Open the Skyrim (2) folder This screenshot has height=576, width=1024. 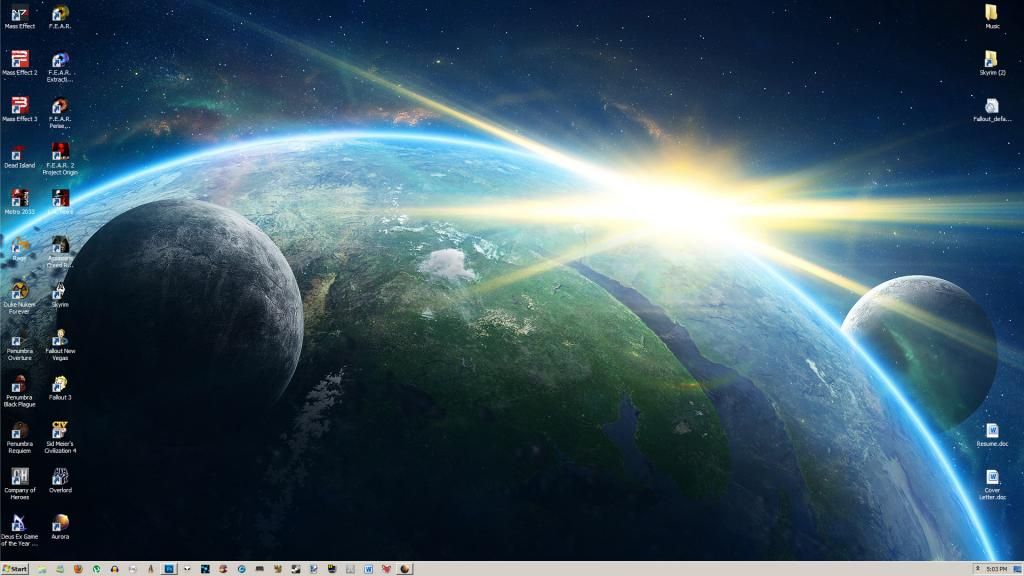[991, 59]
